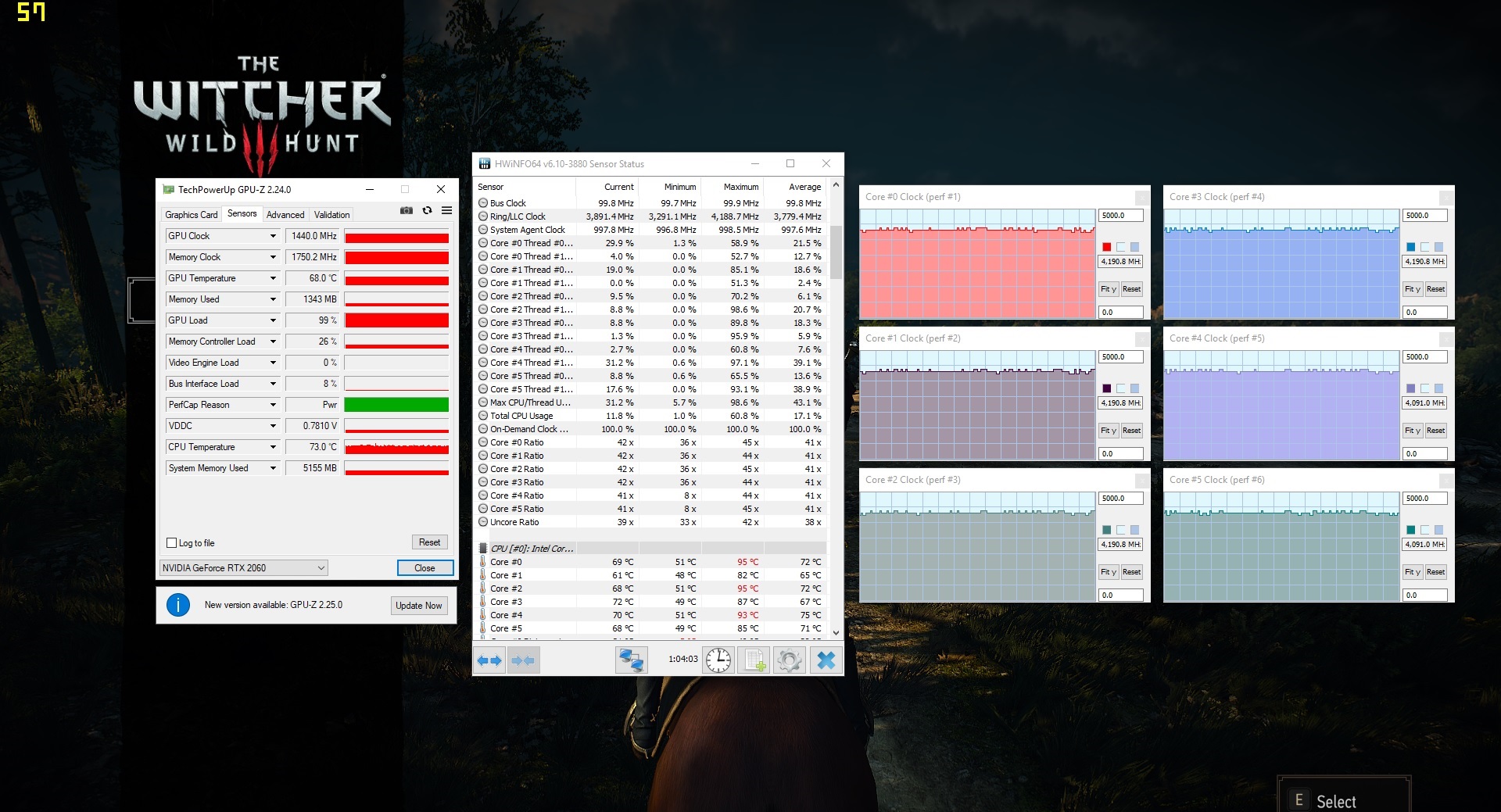Click Update Now for GPU-Z 2.25.0
The width and height of the screenshot is (1501, 812).
click(418, 606)
